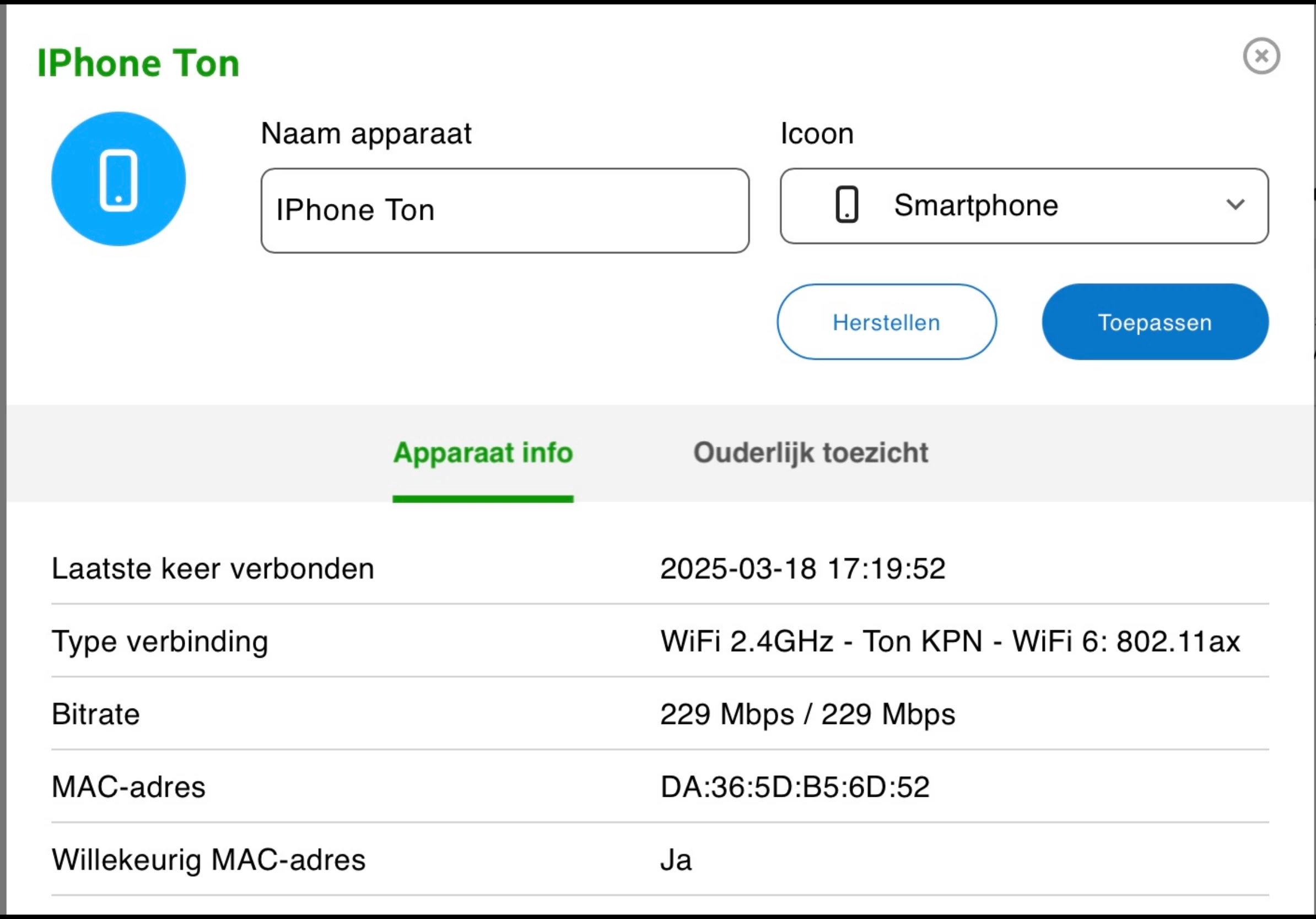Expand the Icoon dropdown chevron
Image resolution: width=1316 pixels, height=919 pixels.
pyautogui.click(x=1235, y=204)
